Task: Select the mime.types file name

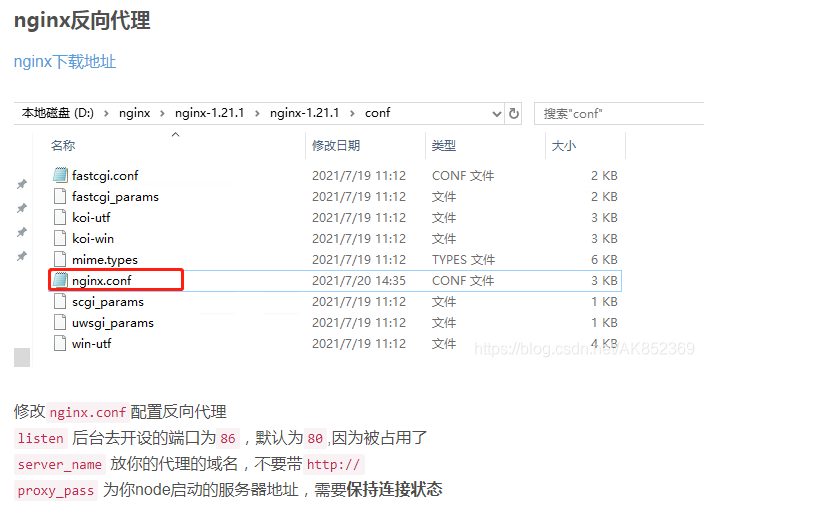Action: (x=105, y=260)
